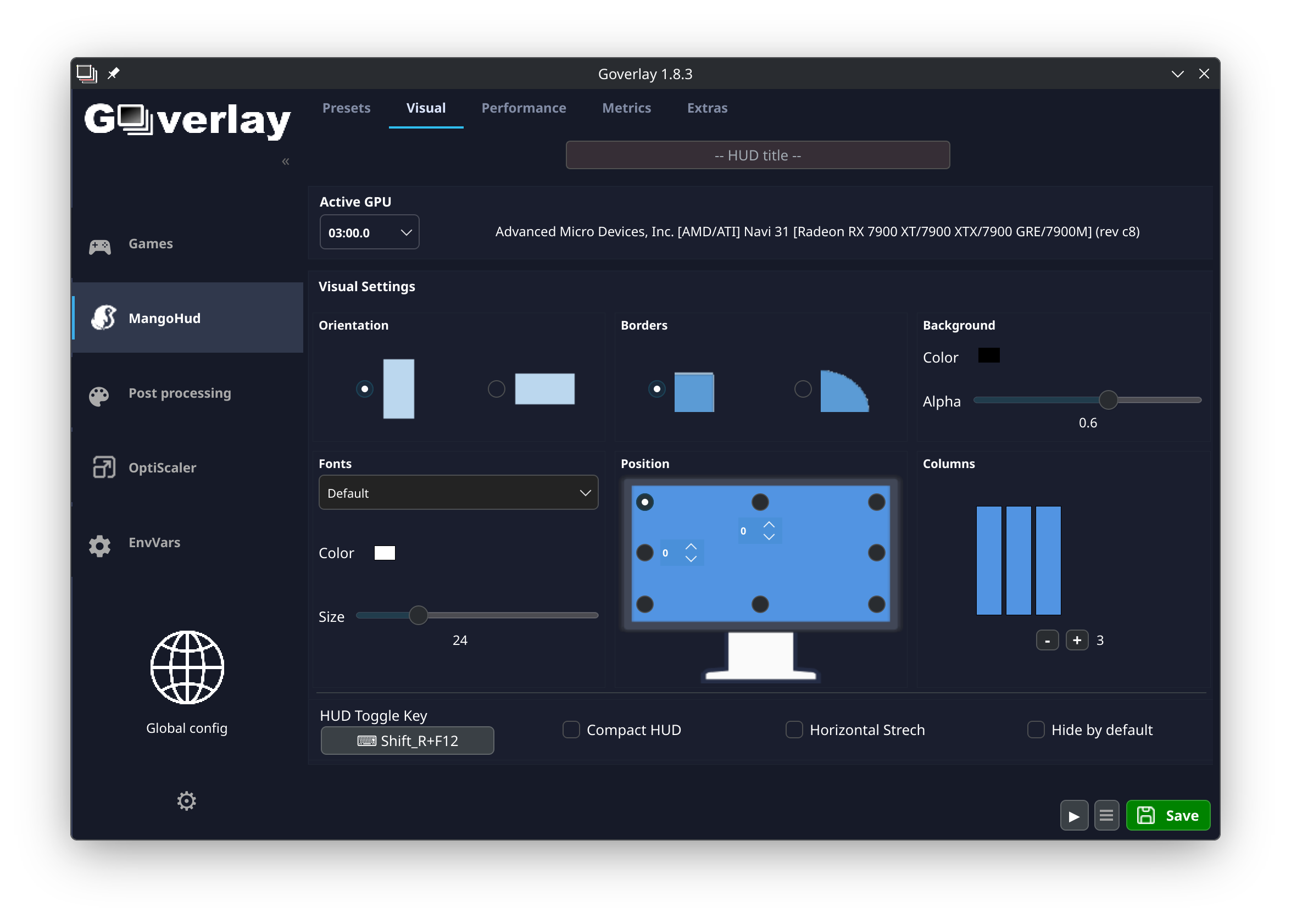Select vertical orientation radio button
Image resolution: width=1291 pixels, height=924 pixels.
tap(365, 388)
